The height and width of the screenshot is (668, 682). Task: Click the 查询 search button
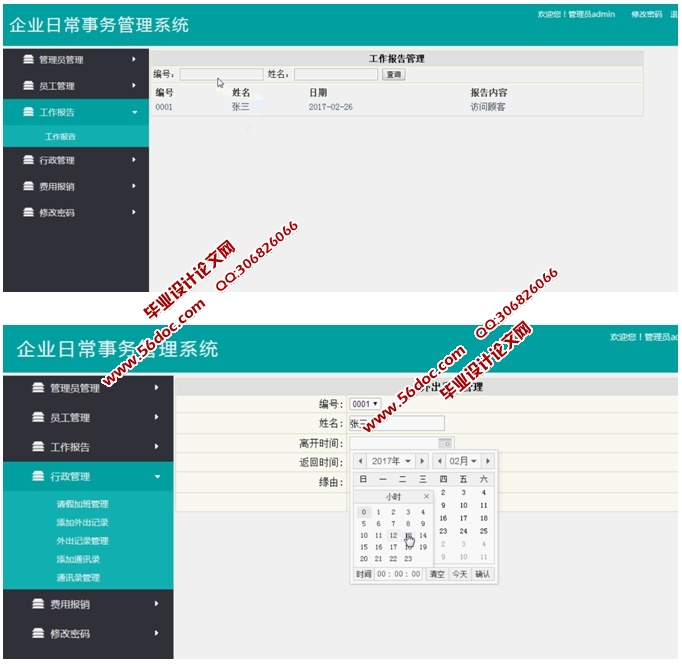393,74
